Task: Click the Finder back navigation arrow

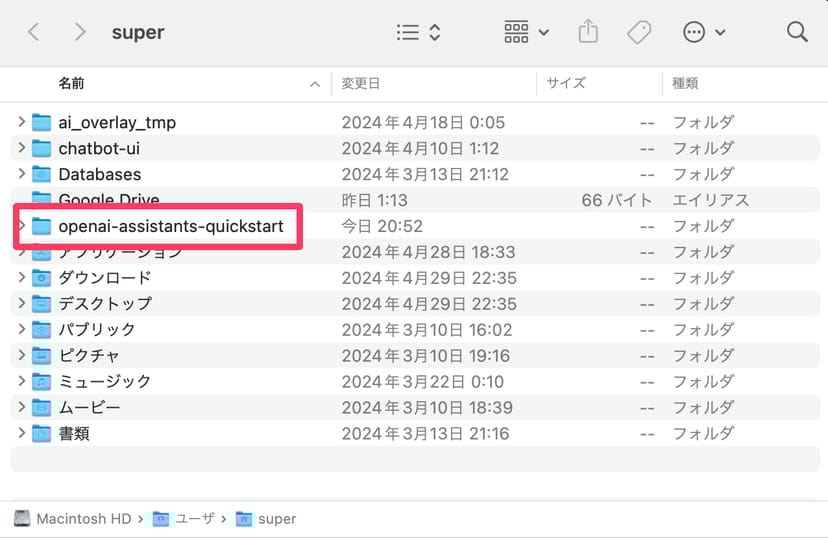Action: pyautogui.click(x=34, y=32)
